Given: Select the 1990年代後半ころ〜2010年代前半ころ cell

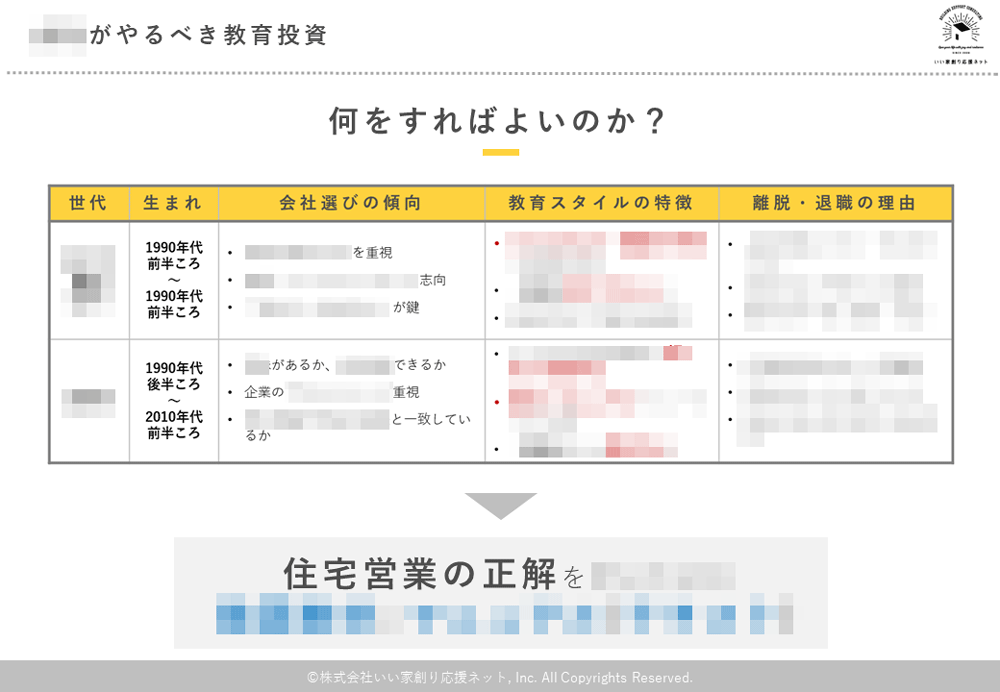Looking at the screenshot, I should click(x=173, y=400).
